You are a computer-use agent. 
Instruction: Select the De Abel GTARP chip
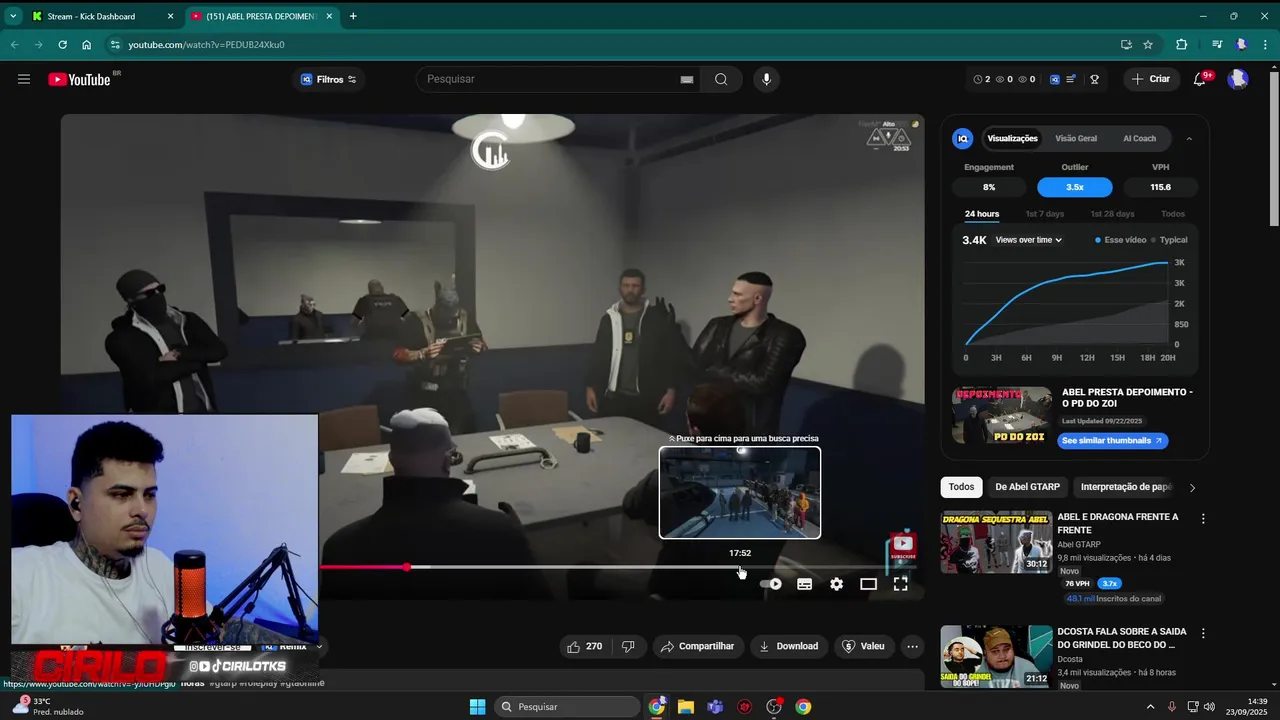(x=1027, y=487)
